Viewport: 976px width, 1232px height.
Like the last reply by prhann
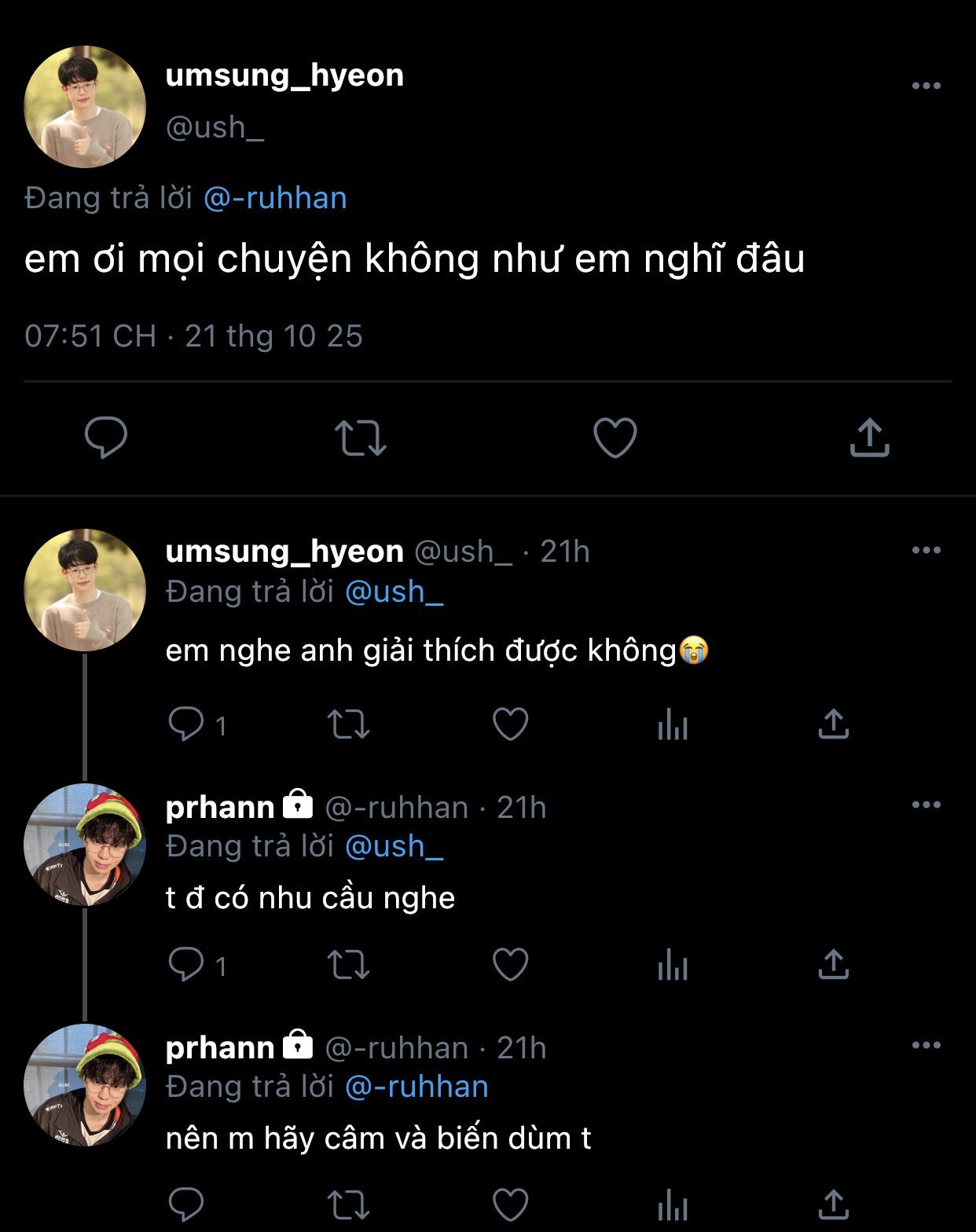510,1205
